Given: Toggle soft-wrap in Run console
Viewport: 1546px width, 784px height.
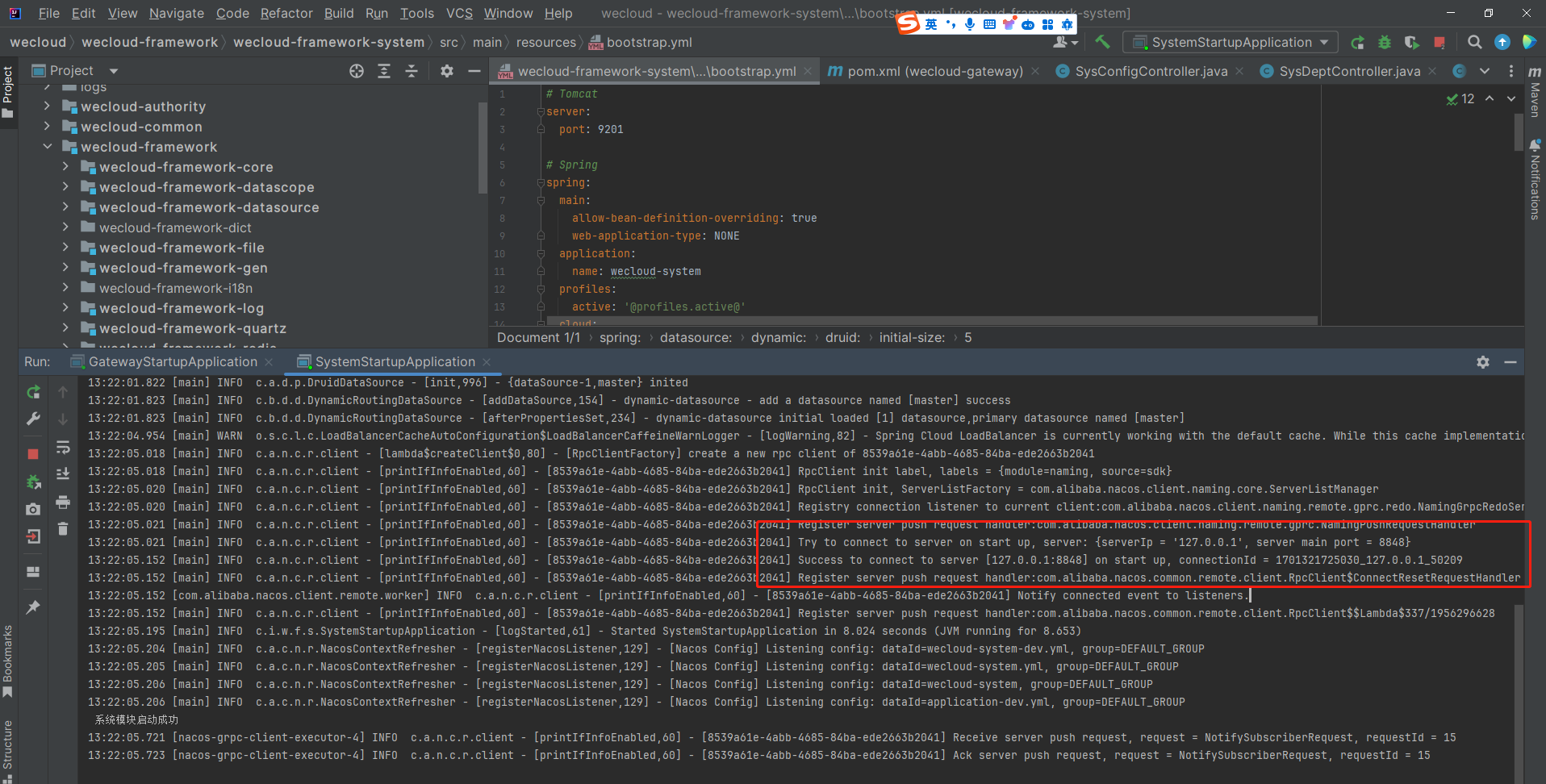Looking at the screenshot, I should (63, 447).
